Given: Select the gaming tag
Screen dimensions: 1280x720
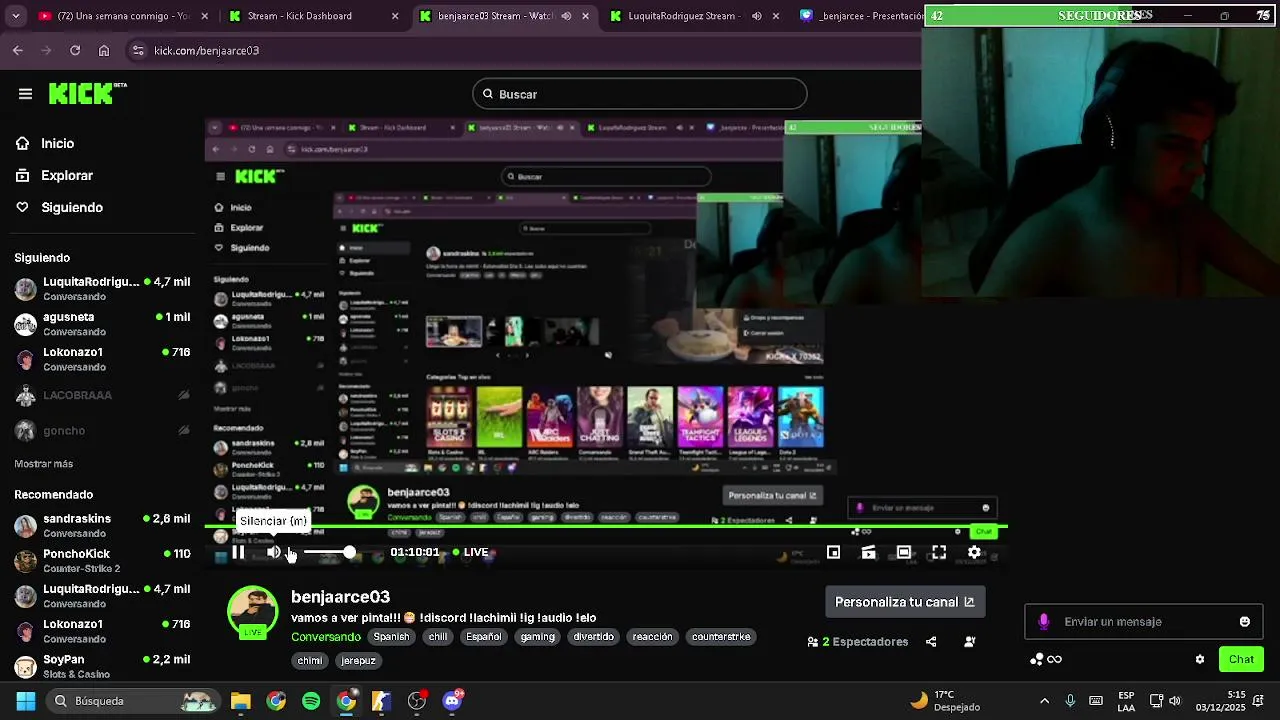Looking at the screenshot, I should click(x=537, y=637).
